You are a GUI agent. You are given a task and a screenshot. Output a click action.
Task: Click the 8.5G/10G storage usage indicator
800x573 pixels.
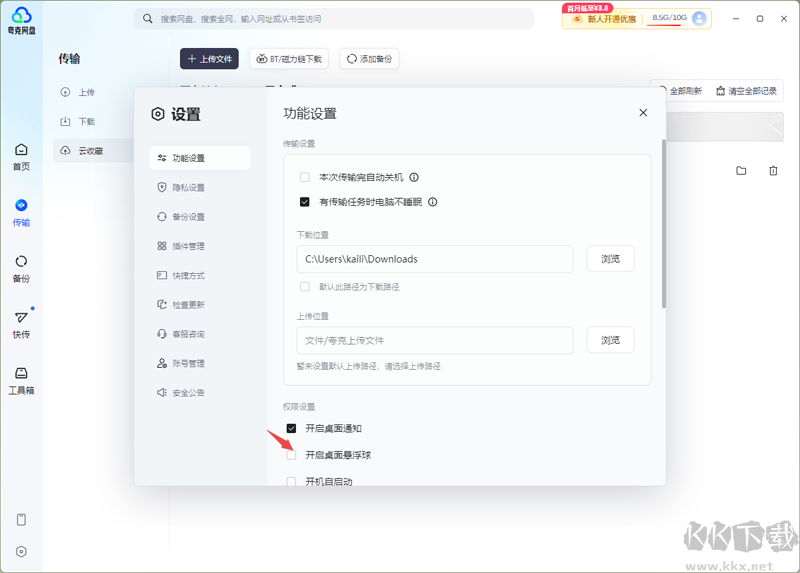point(669,18)
